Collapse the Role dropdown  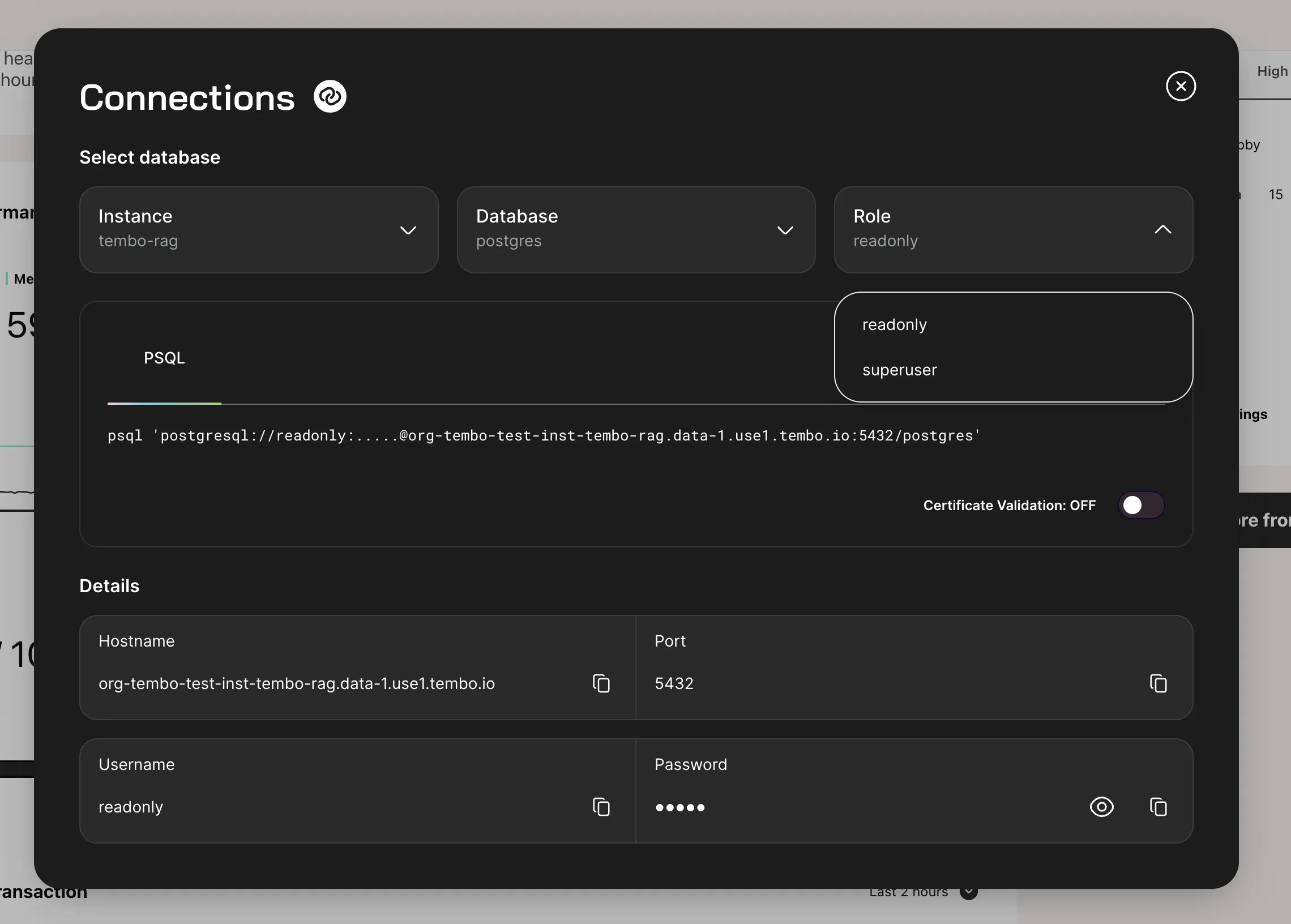pos(1014,230)
